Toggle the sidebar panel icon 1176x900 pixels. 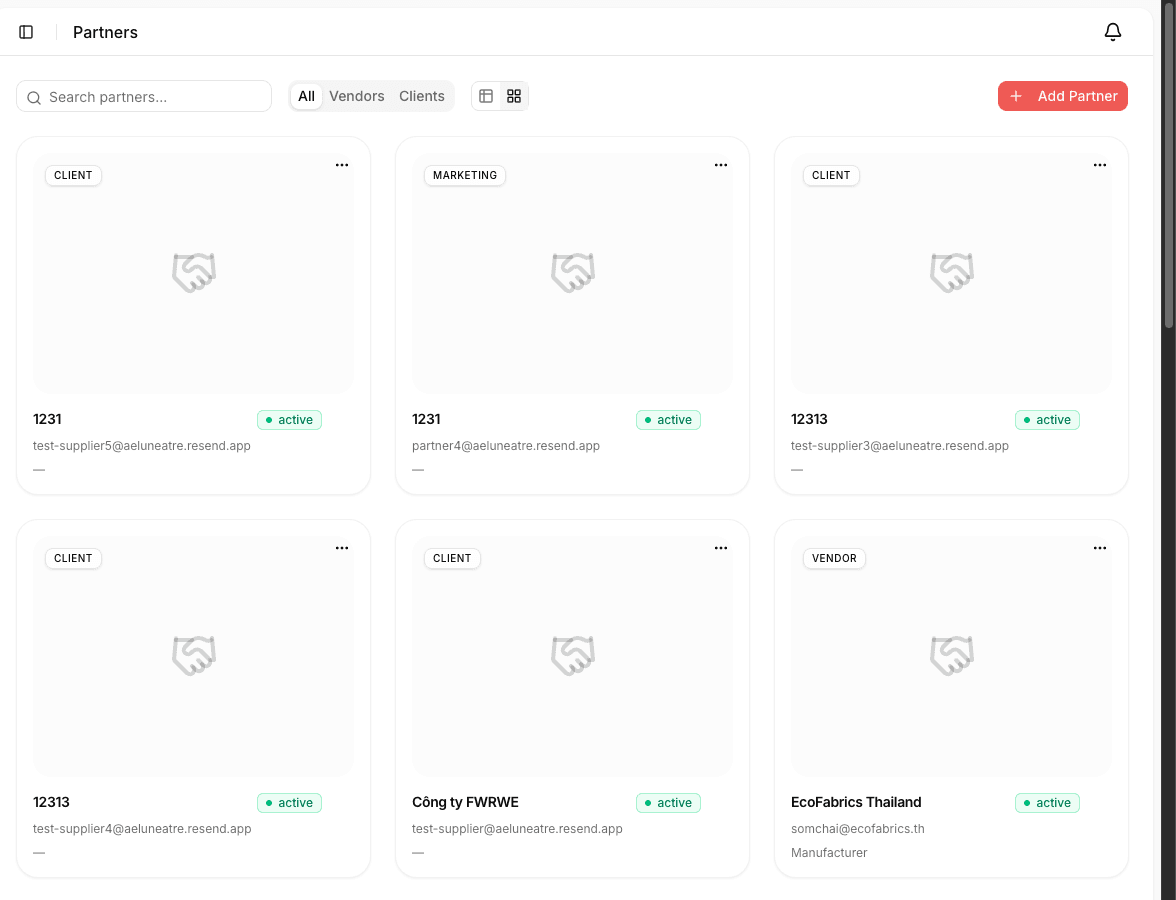[x=26, y=32]
